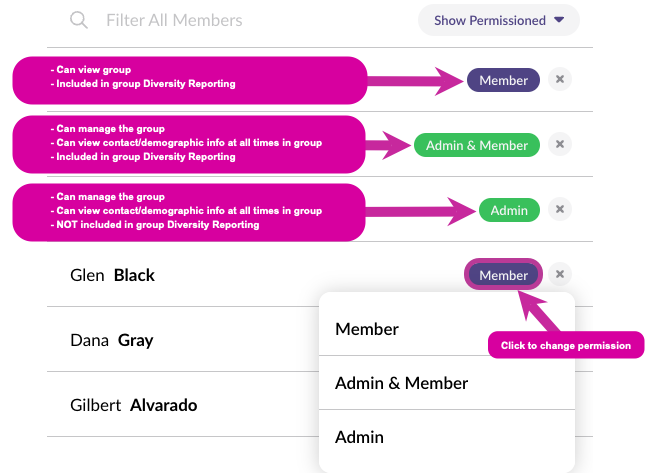Viewport: 654px width, 473px height.
Task: Click the green Admin & Member badge
Action: coord(477,145)
